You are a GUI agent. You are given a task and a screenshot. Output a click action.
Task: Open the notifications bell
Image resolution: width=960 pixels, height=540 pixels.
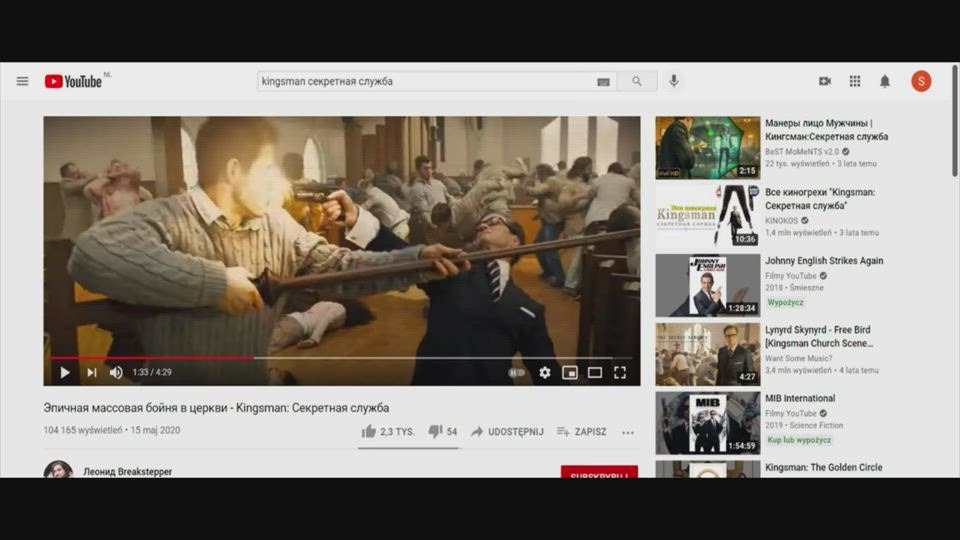[885, 81]
